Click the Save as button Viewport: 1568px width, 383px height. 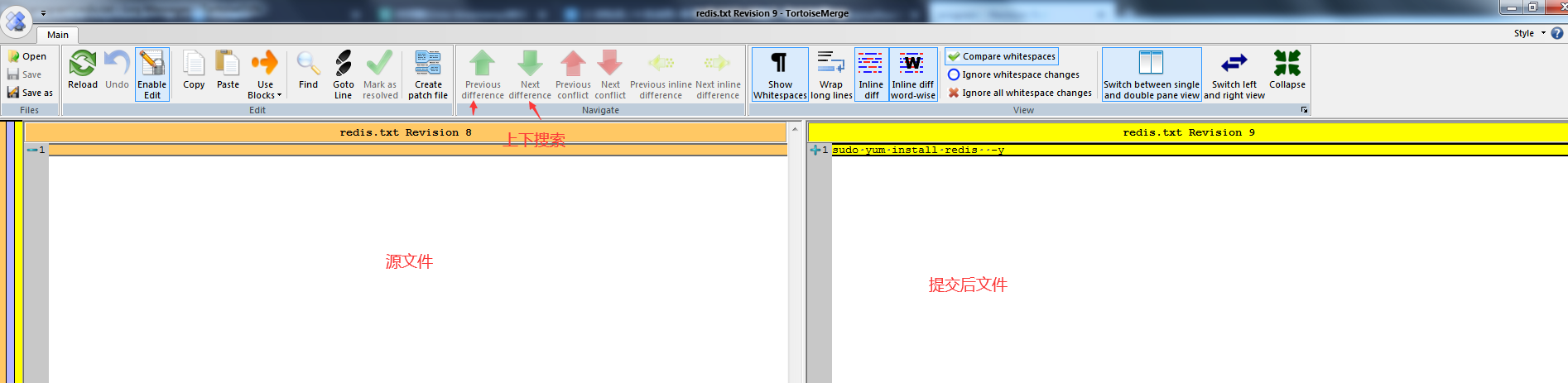click(x=30, y=93)
